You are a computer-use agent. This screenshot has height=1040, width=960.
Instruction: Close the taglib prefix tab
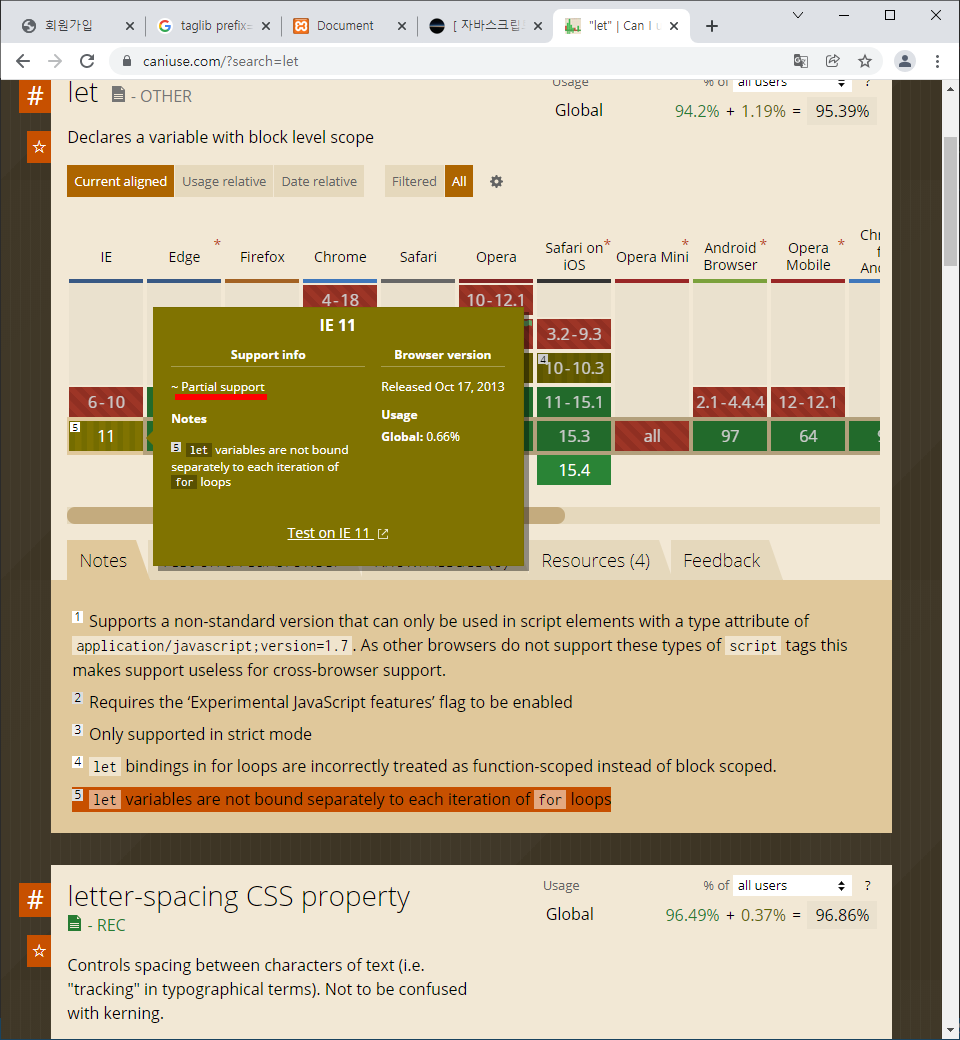point(266,26)
